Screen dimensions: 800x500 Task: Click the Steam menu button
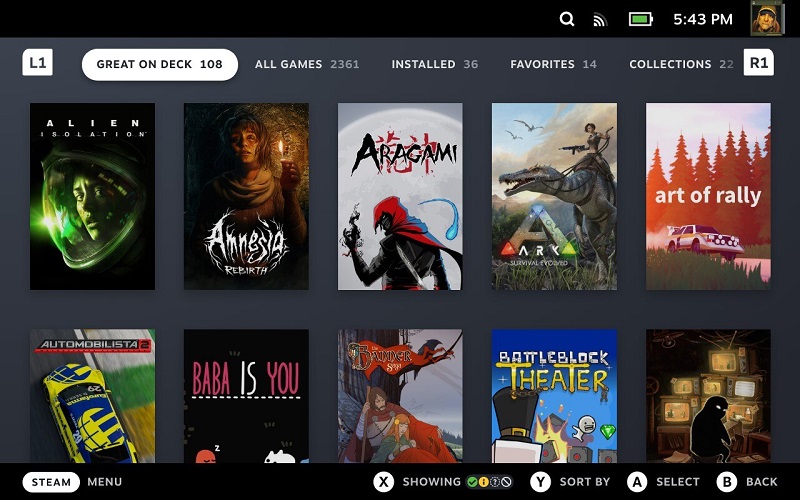(51, 482)
